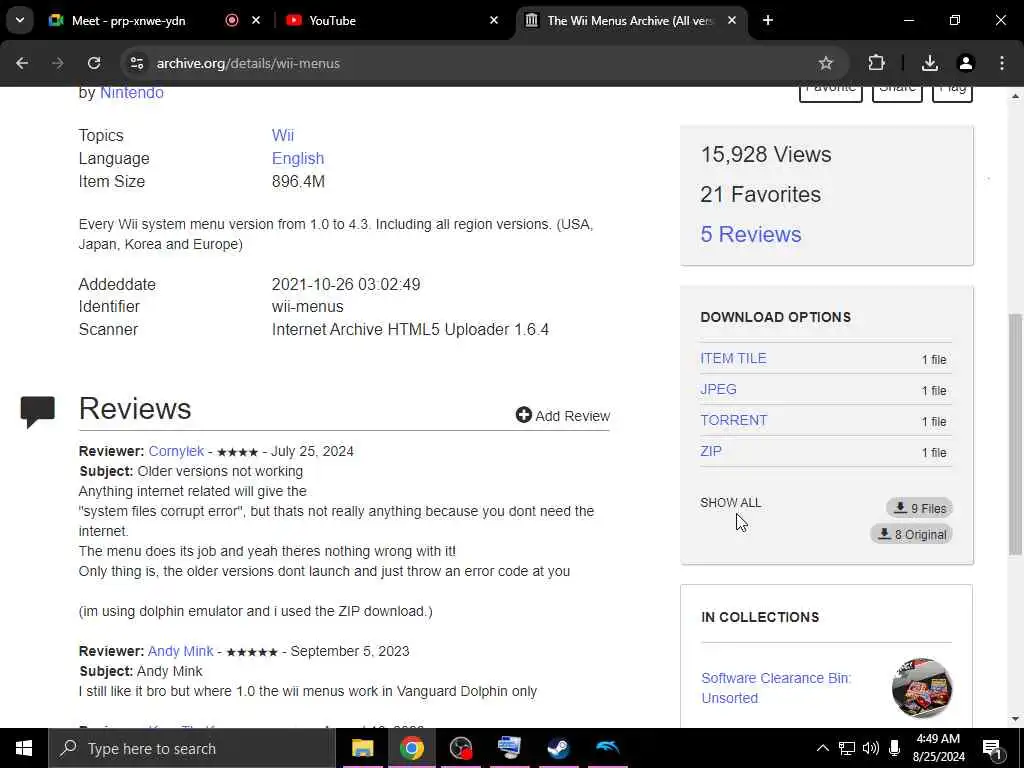Click the Software Clearance Bin thumbnail

point(922,688)
